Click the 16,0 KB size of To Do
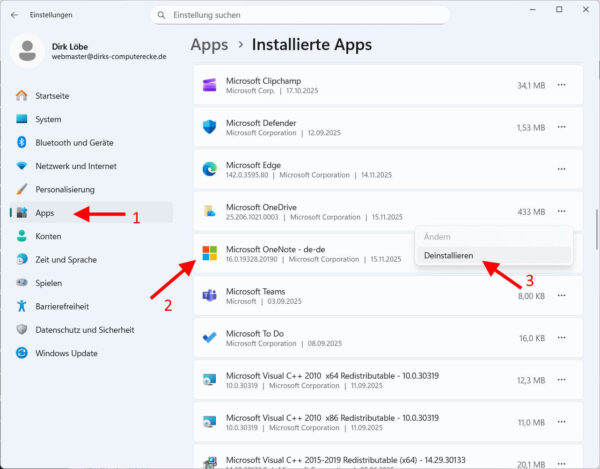This screenshot has width=600, height=469. point(532,339)
